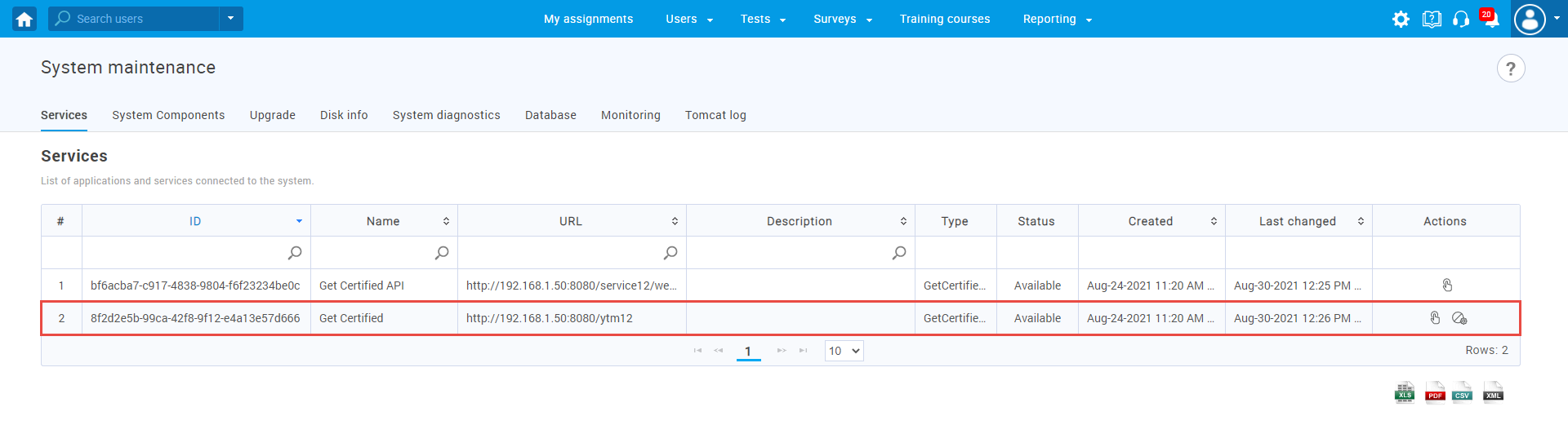The image size is (1568, 425).
Task: Open the search users dropdown arrow
Action: click(231, 18)
